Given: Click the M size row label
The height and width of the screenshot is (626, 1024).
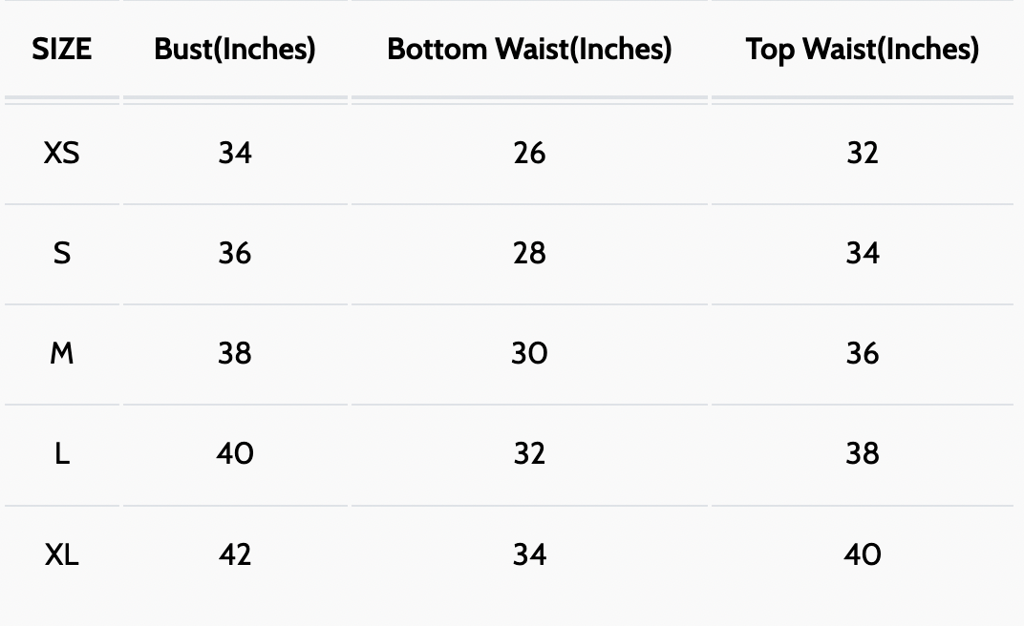Looking at the screenshot, I should tap(61, 353).
